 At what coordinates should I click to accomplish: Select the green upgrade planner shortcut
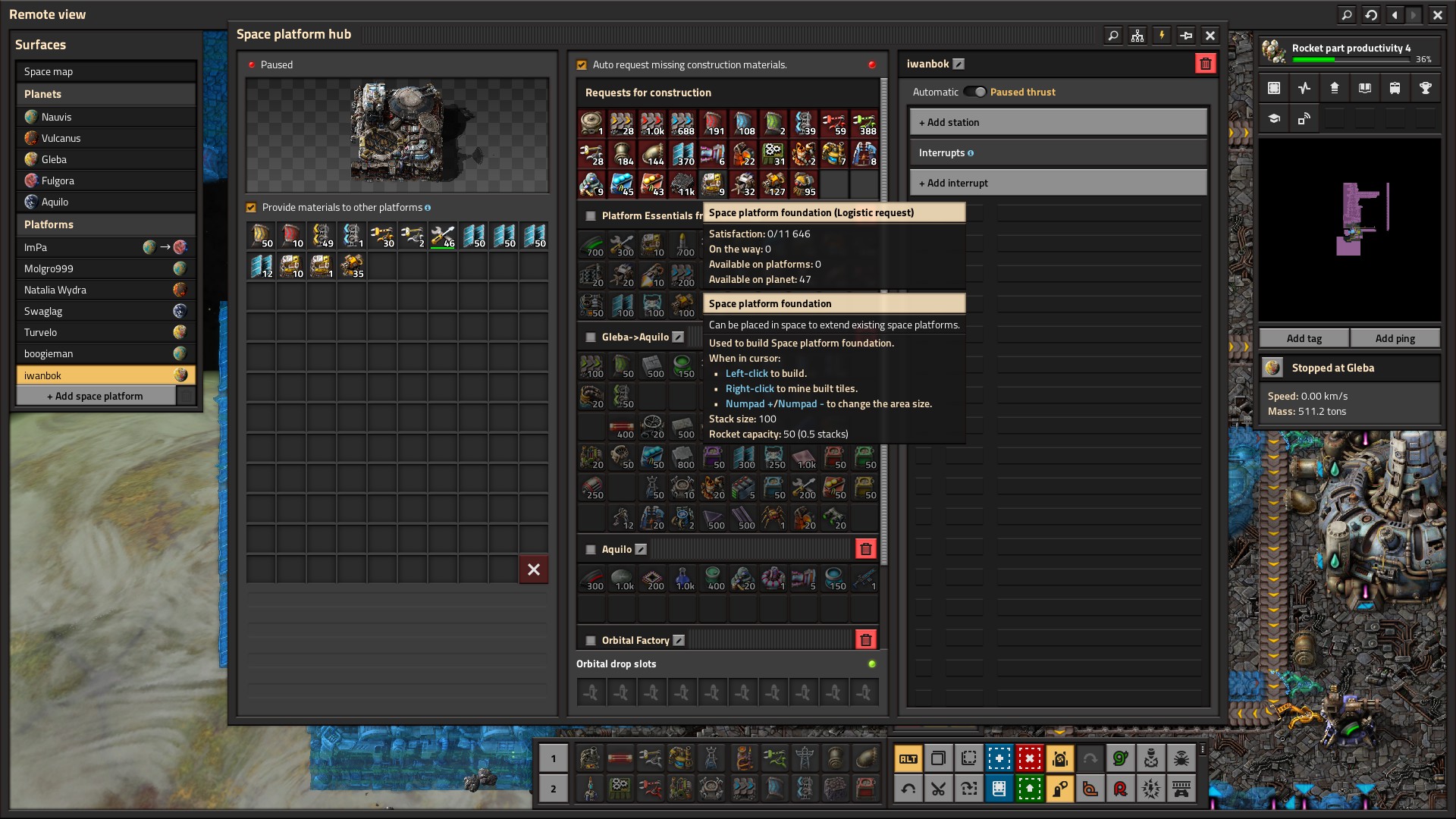1029,789
